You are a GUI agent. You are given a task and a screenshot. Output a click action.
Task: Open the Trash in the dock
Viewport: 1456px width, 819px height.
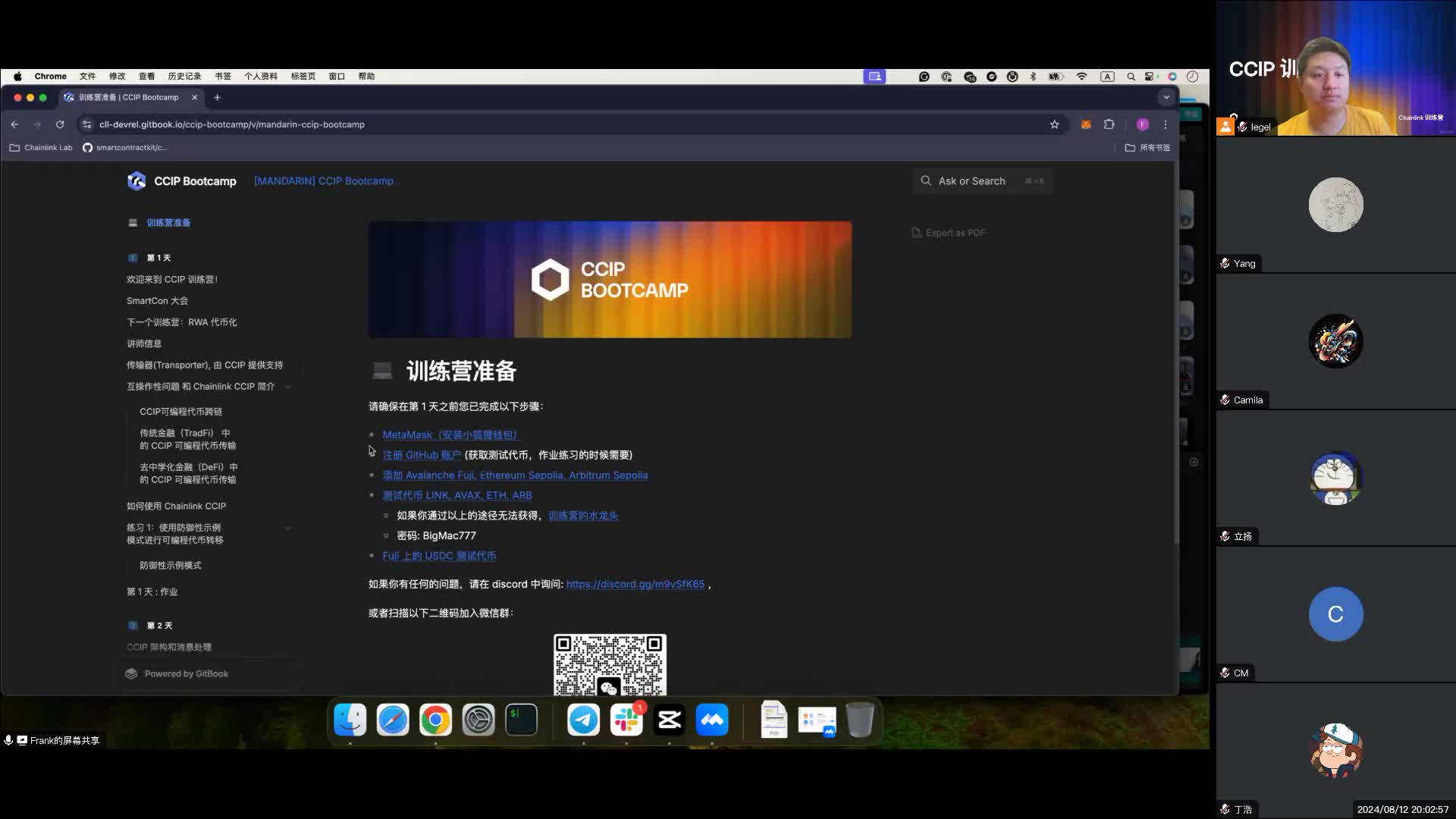coord(860,720)
